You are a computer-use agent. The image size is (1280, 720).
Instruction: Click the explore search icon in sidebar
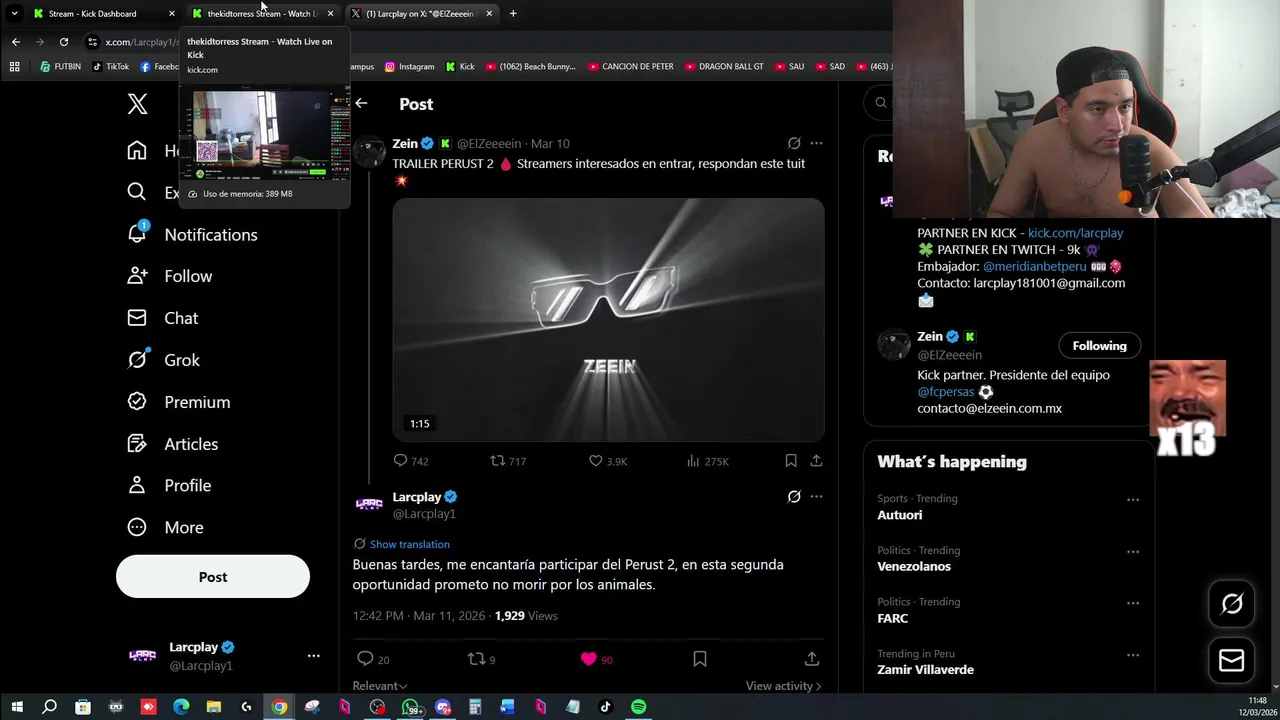[137, 192]
